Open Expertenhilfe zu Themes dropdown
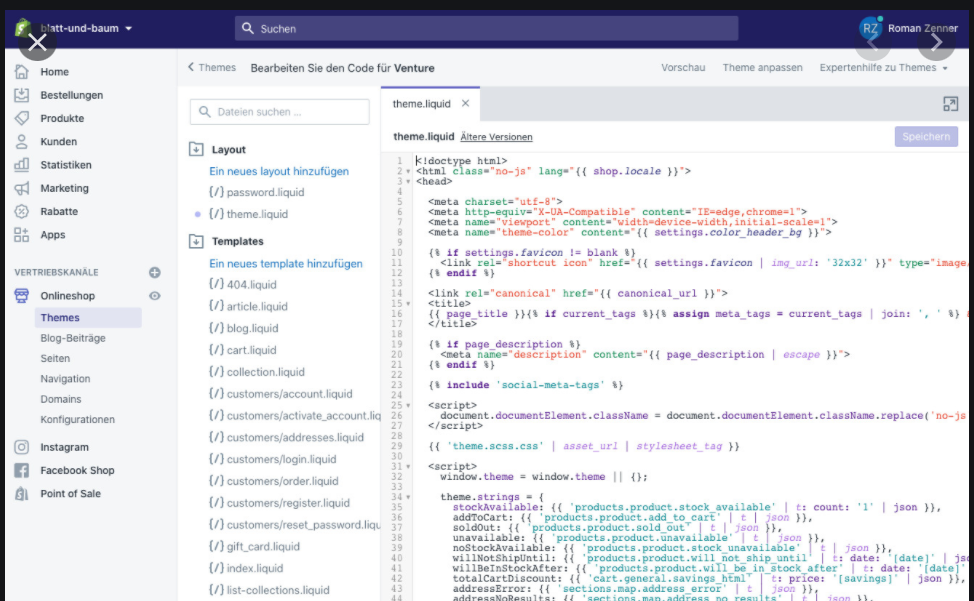The image size is (974, 601). click(883, 67)
